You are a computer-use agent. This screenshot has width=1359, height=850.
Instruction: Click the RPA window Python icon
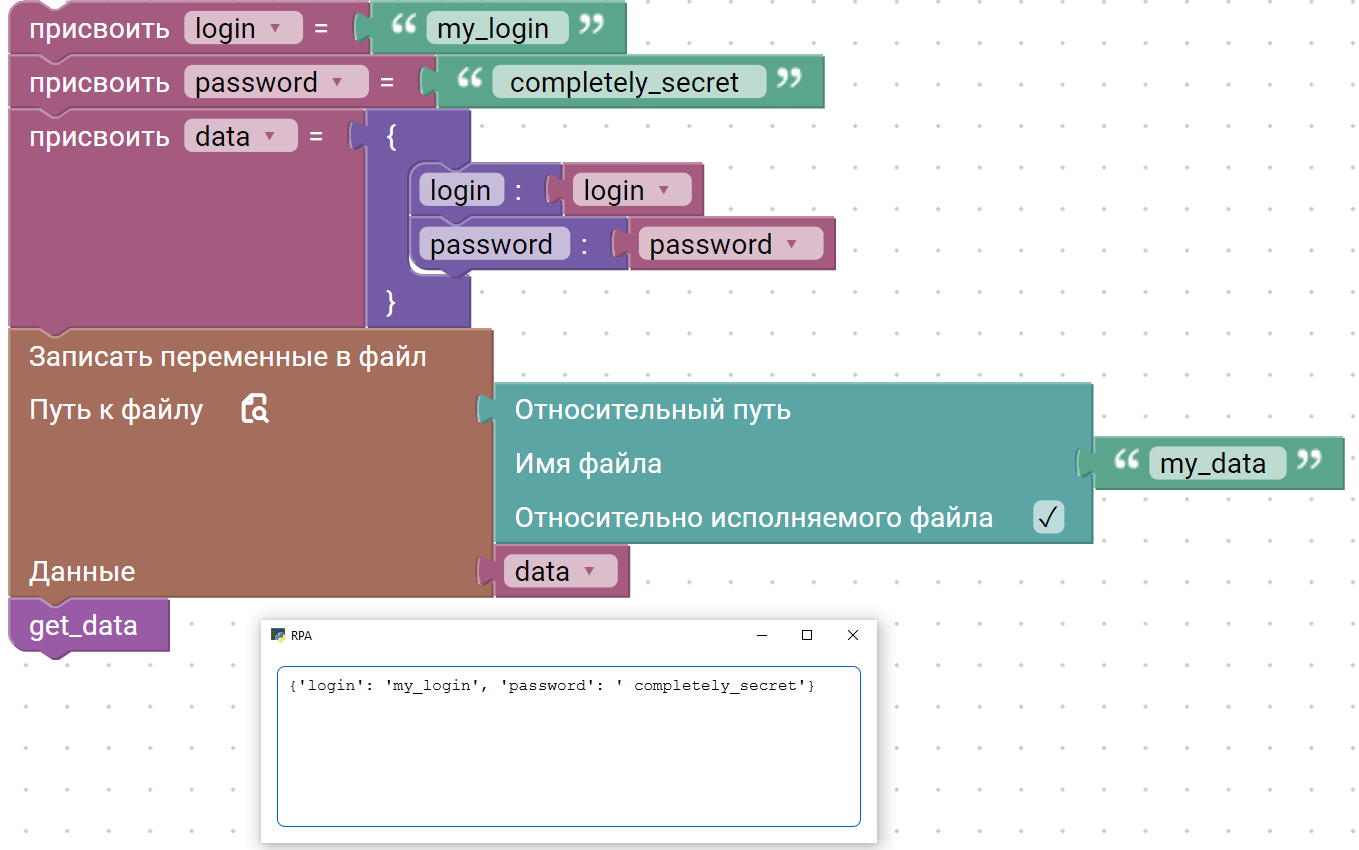[x=279, y=635]
